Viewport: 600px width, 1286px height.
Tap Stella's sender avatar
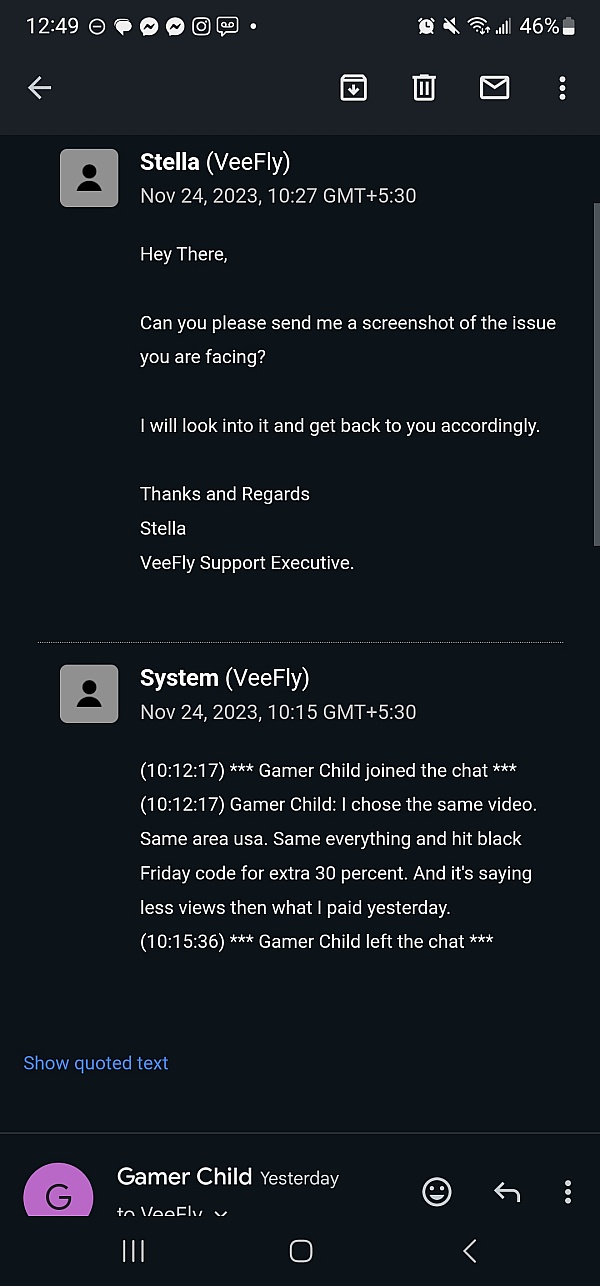89,178
